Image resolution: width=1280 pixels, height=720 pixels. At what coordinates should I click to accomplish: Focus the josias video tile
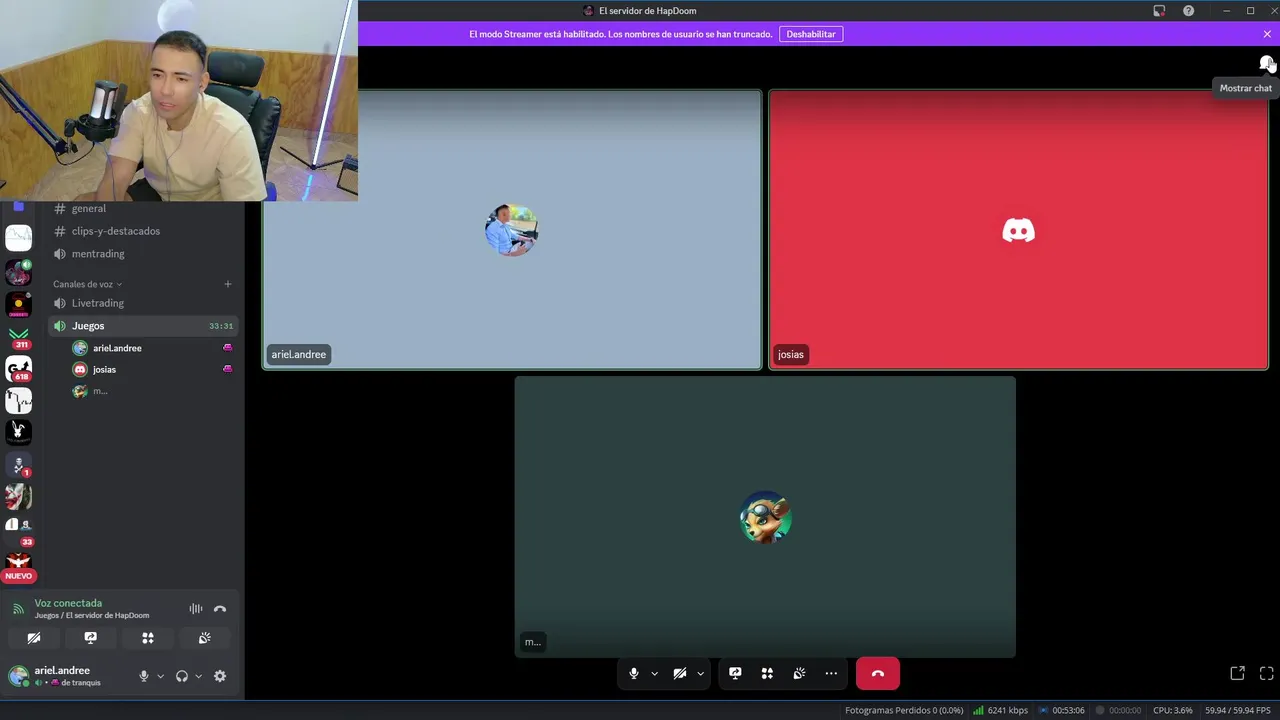point(1018,230)
